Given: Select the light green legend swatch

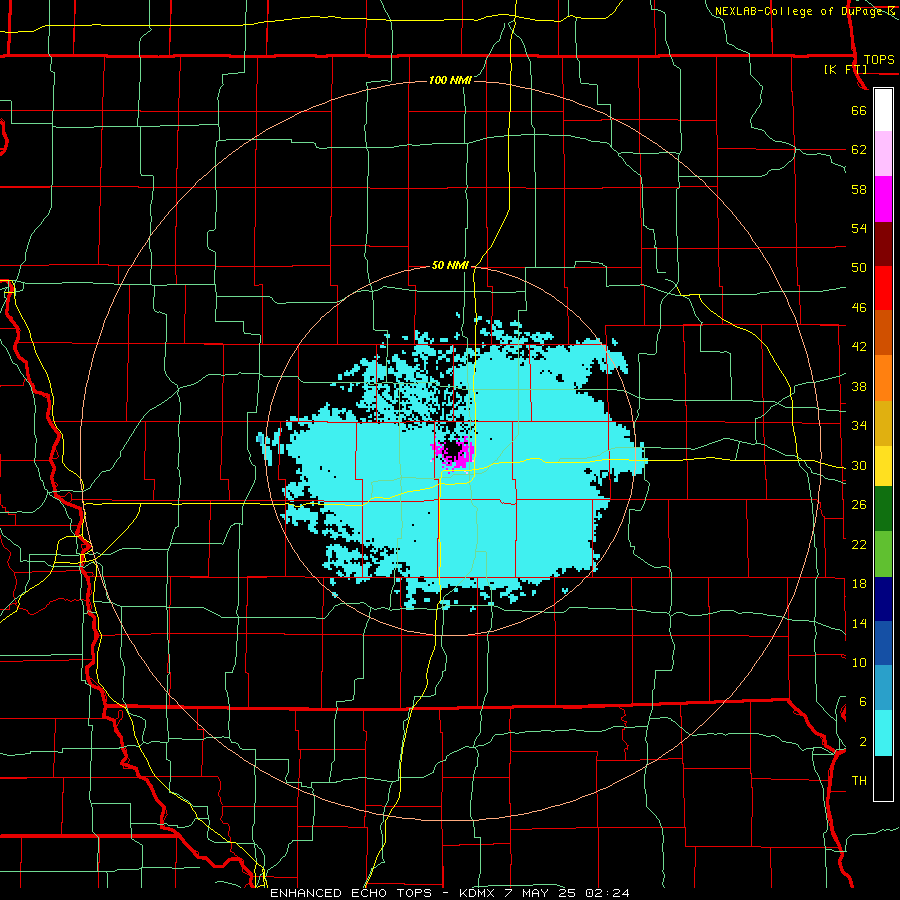Looking at the screenshot, I should [883, 554].
